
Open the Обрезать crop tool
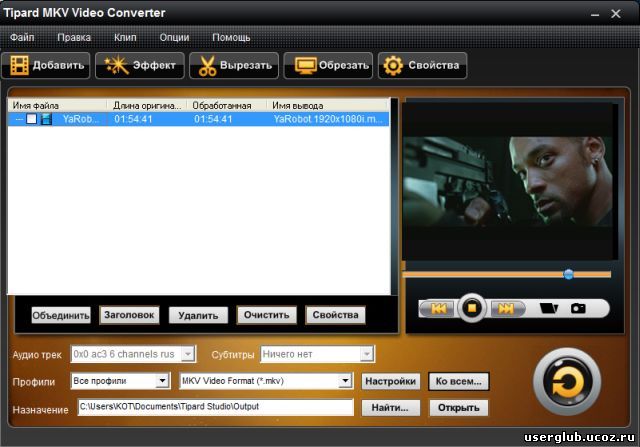point(328,65)
